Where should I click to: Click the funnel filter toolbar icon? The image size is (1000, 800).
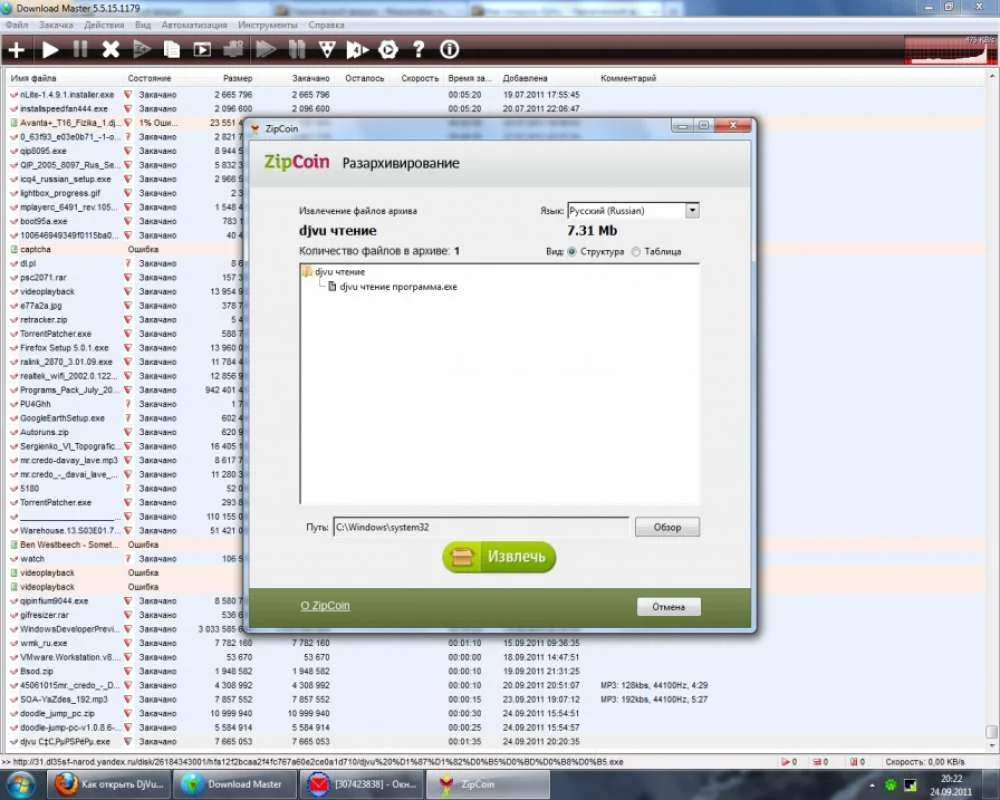click(x=327, y=50)
